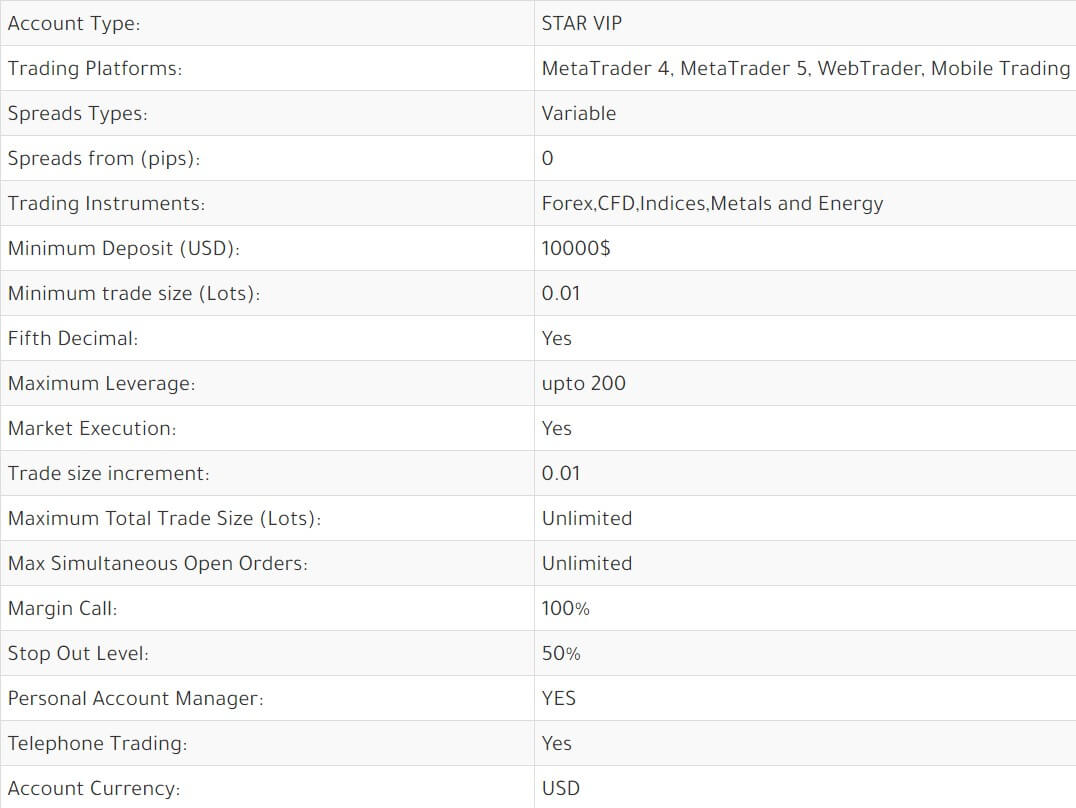Select the Minimum Deposit (USD) label

pos(124,249)
